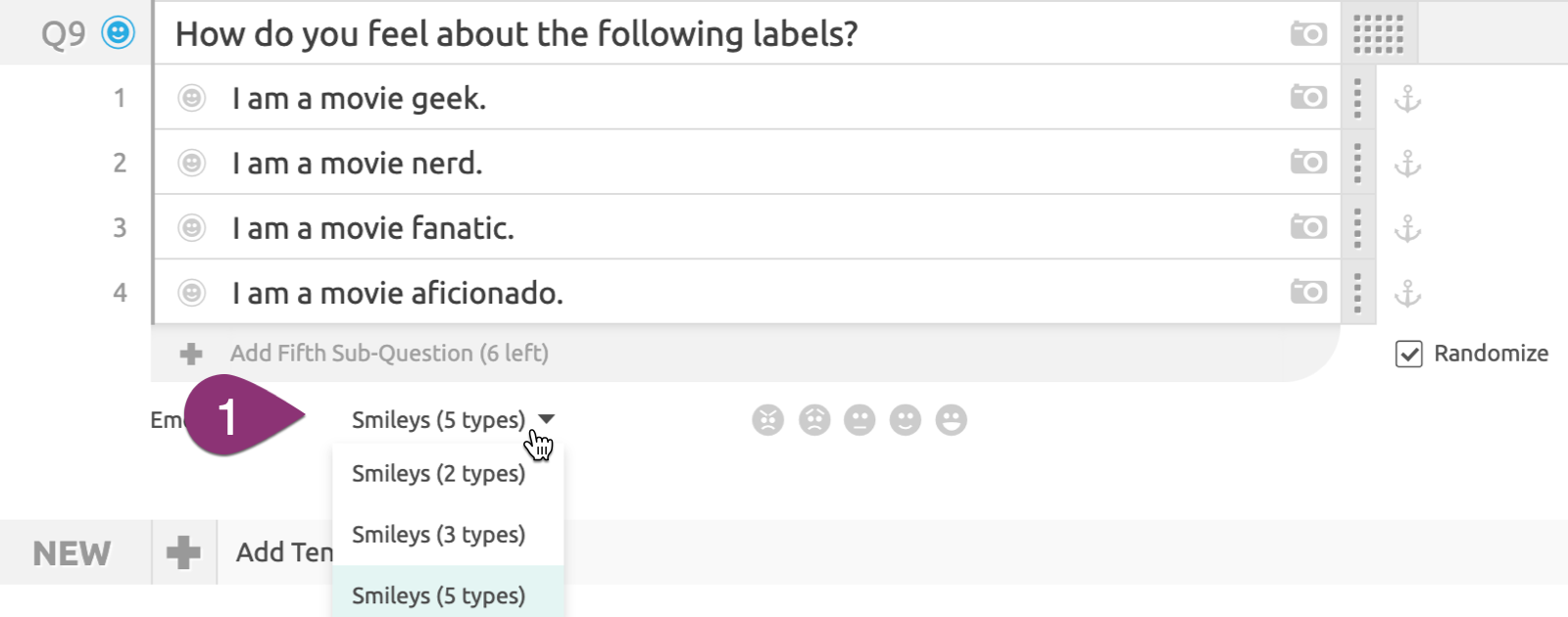
Task: Click the angry face emoji in preview
Action: [x=768, y=420]
